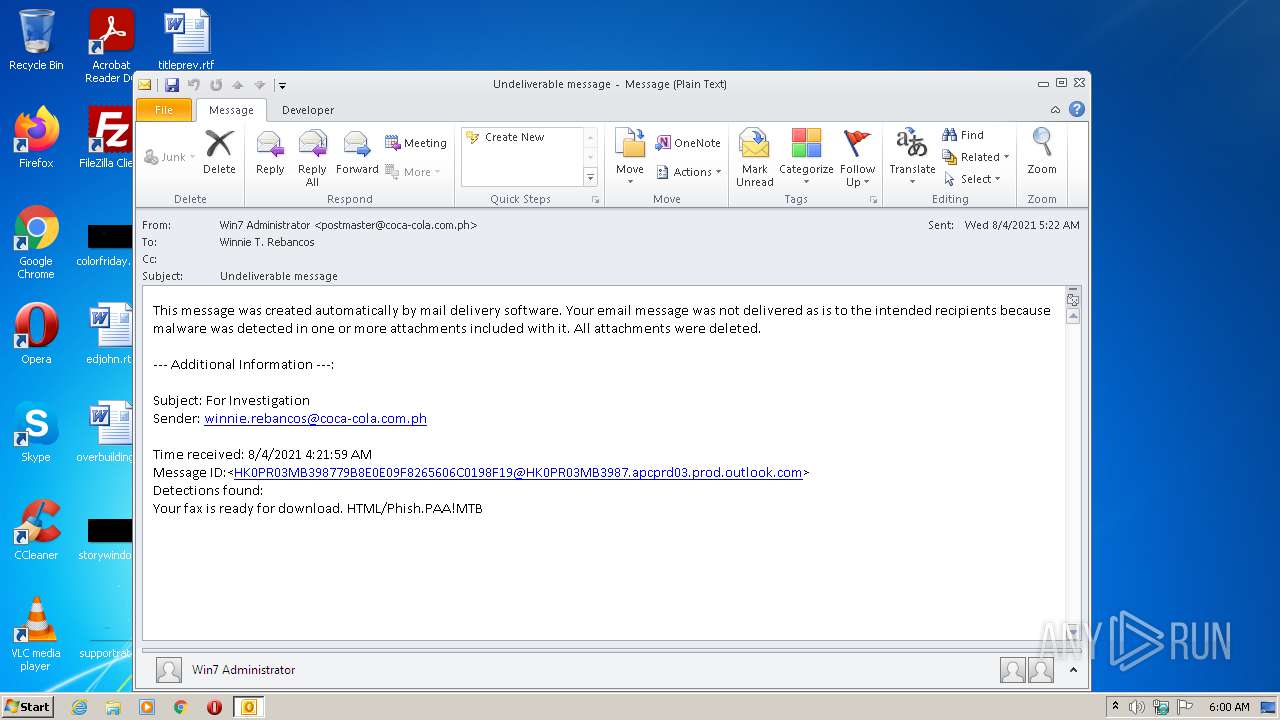The height and width of the screenshot is (720, 1280).
Task: Switch to the Message tab
Action: 231,110
